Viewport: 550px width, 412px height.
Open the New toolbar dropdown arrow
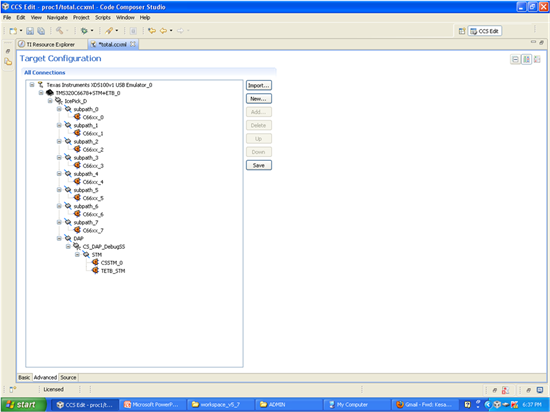coord(21,31)
